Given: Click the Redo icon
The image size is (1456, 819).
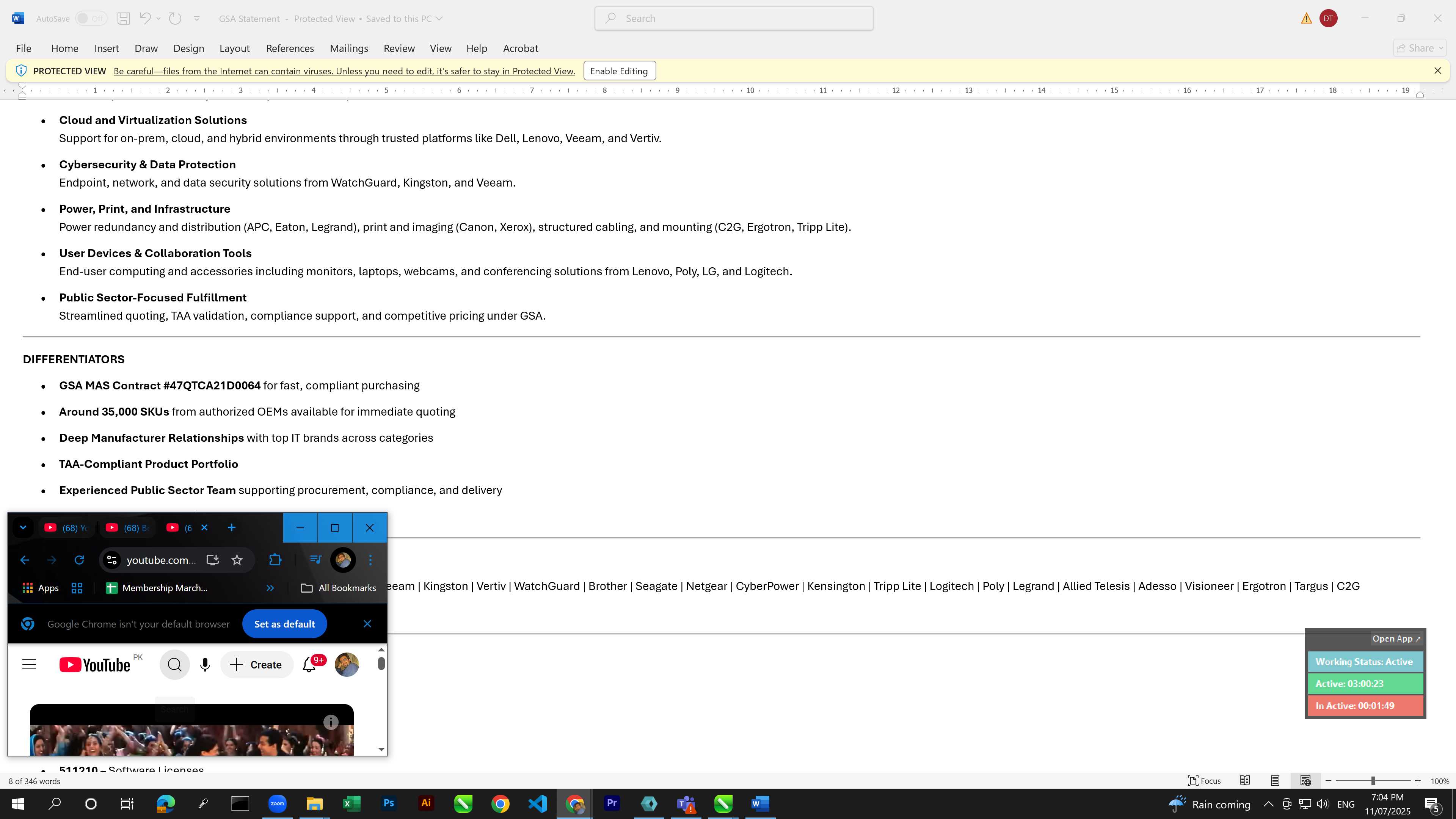Looking at the screenshot, I should (x=175, y=19).
